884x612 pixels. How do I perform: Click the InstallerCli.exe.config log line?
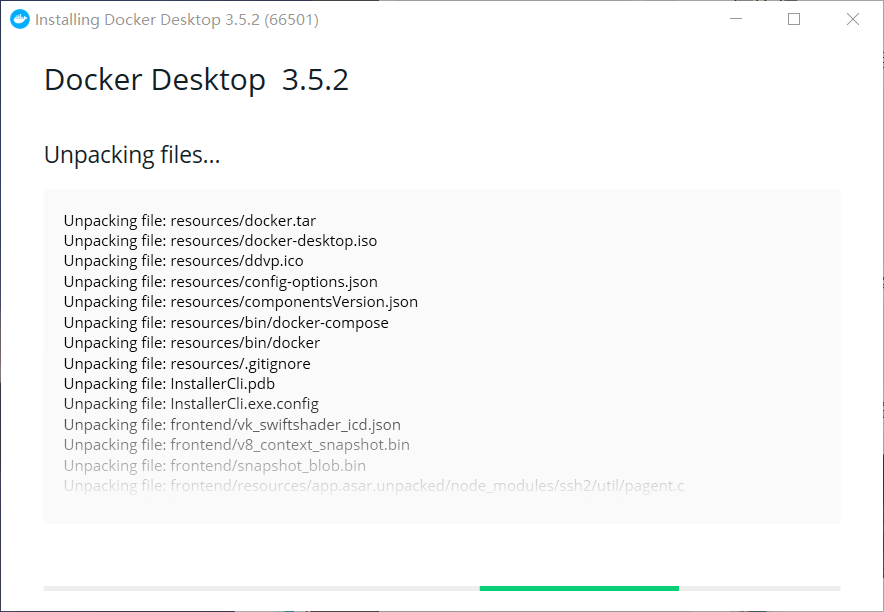tap(191, 404)
